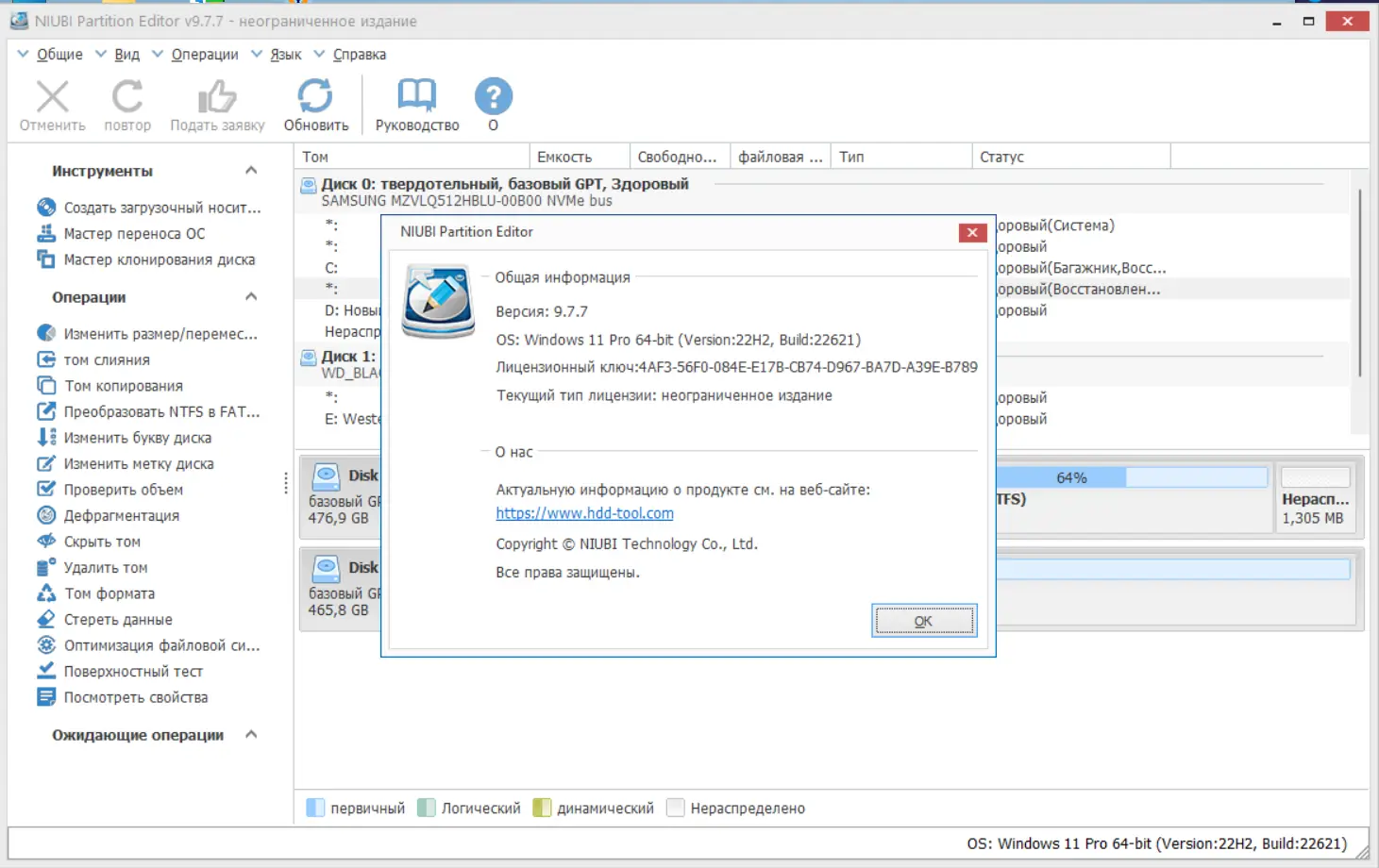Collapse the Инструменты section
The width and height of the screenshot is (1379, 868).
coord(251,170)
